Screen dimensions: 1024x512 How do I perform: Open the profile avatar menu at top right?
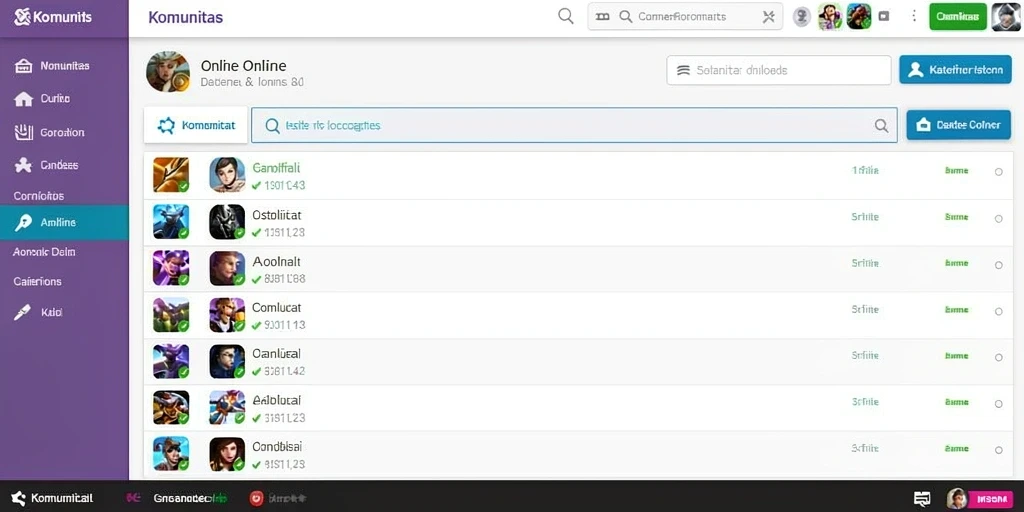[x=1006, y=17]
